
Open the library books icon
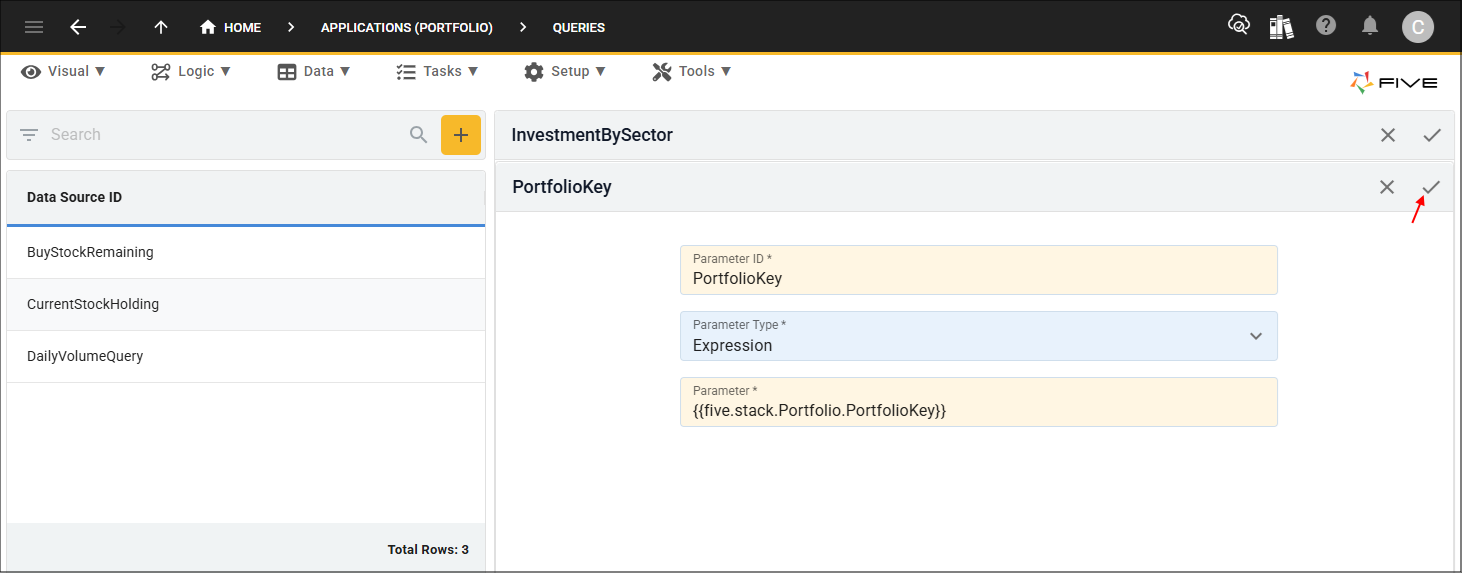click(x=1281, y=27)
